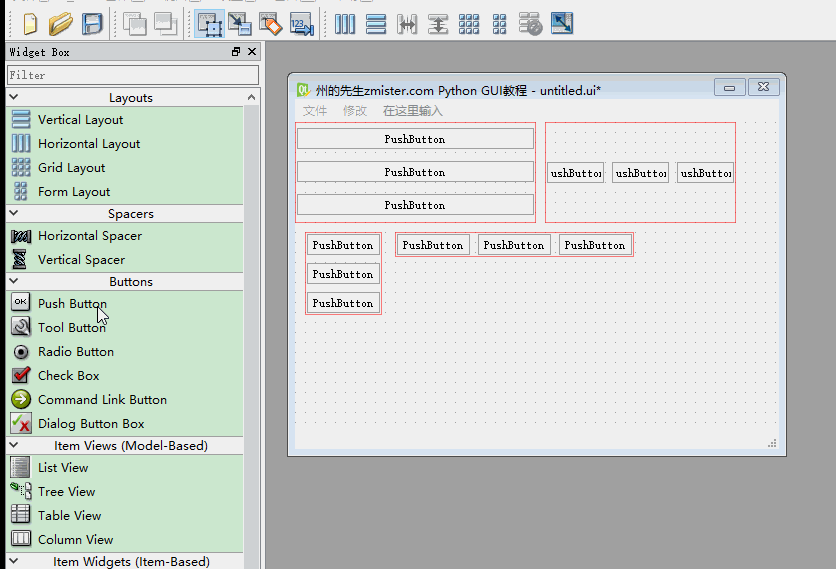Screen dimensions: 836x569
Task: Switch to Edit Widgets mode
Action: pyautogui.click(x=209, y=24)
